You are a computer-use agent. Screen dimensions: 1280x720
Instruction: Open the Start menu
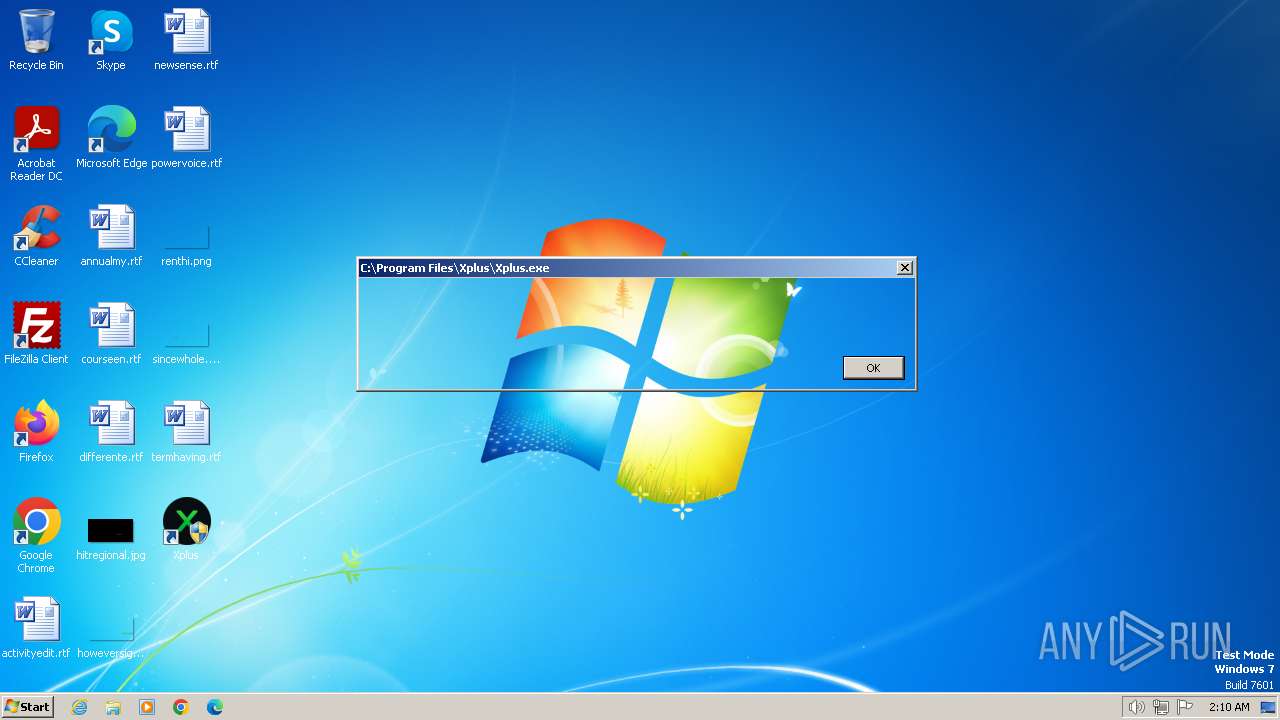(x=27, y=706)
